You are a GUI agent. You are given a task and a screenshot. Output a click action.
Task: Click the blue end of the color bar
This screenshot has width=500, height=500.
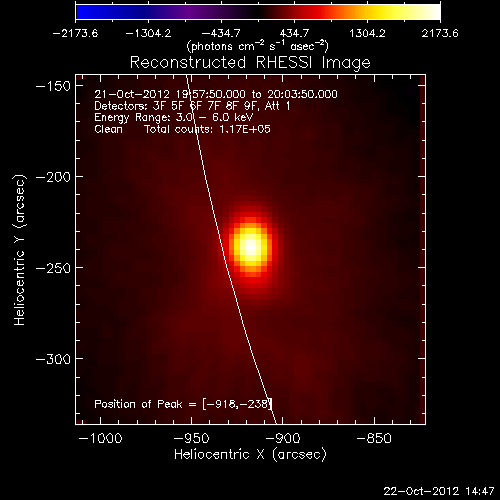tap(83, 12)
